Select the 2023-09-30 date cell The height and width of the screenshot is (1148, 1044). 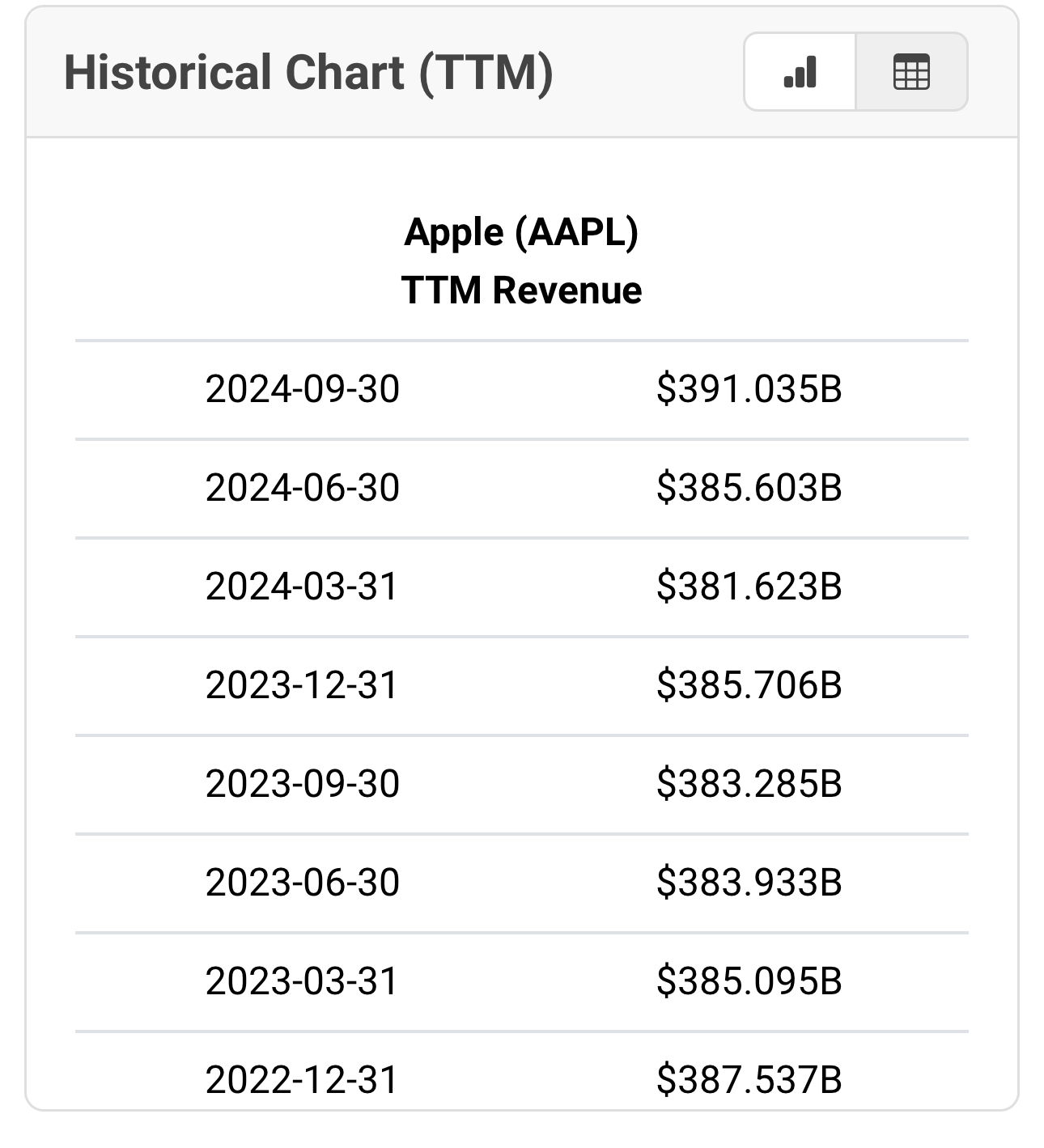[302, 784]
